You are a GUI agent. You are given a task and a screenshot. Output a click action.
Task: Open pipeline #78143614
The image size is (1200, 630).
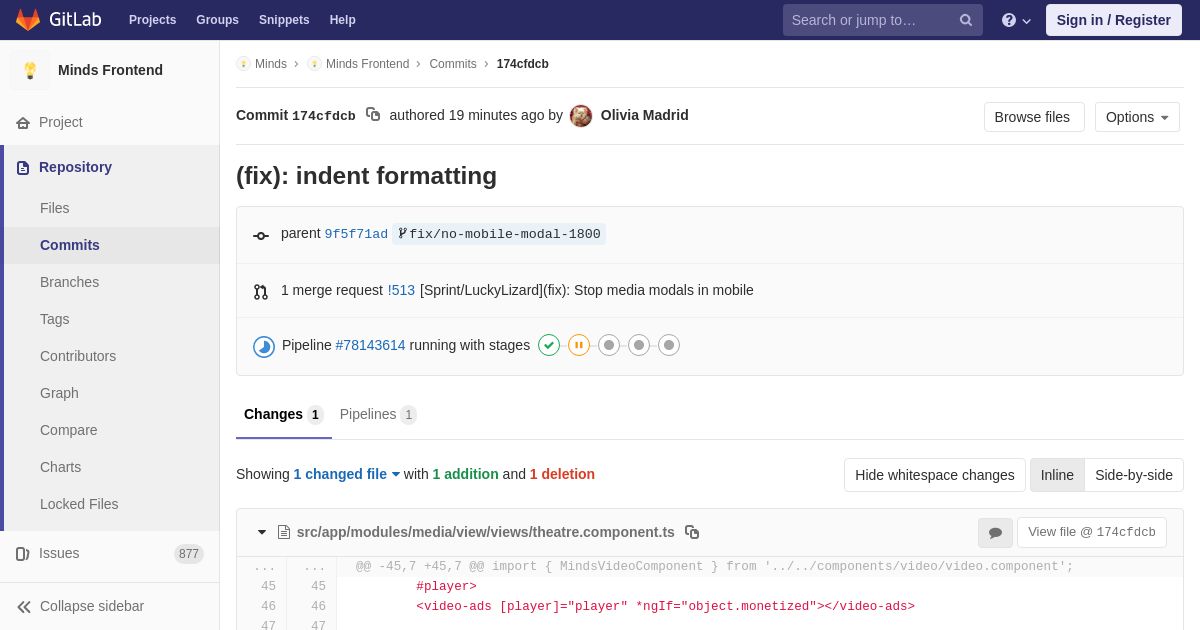point(370,345)
